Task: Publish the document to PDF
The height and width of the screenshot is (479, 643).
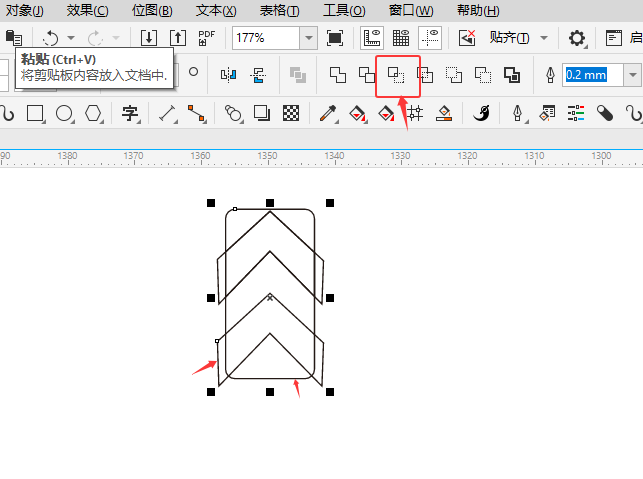Action: point(206,38)
